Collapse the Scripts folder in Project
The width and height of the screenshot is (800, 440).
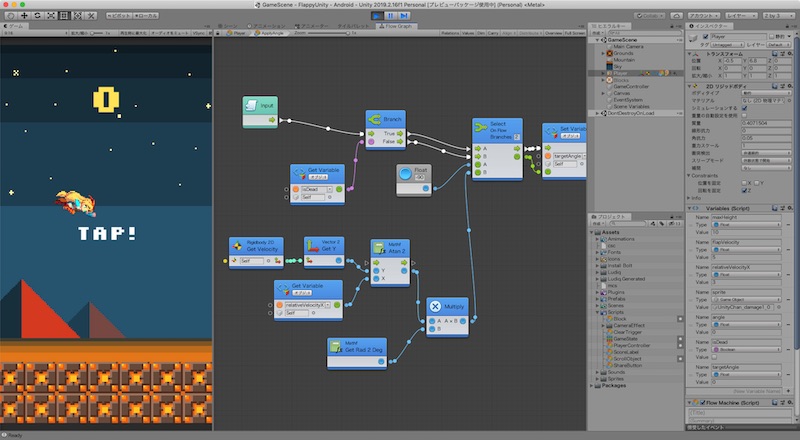coord(597,312)
